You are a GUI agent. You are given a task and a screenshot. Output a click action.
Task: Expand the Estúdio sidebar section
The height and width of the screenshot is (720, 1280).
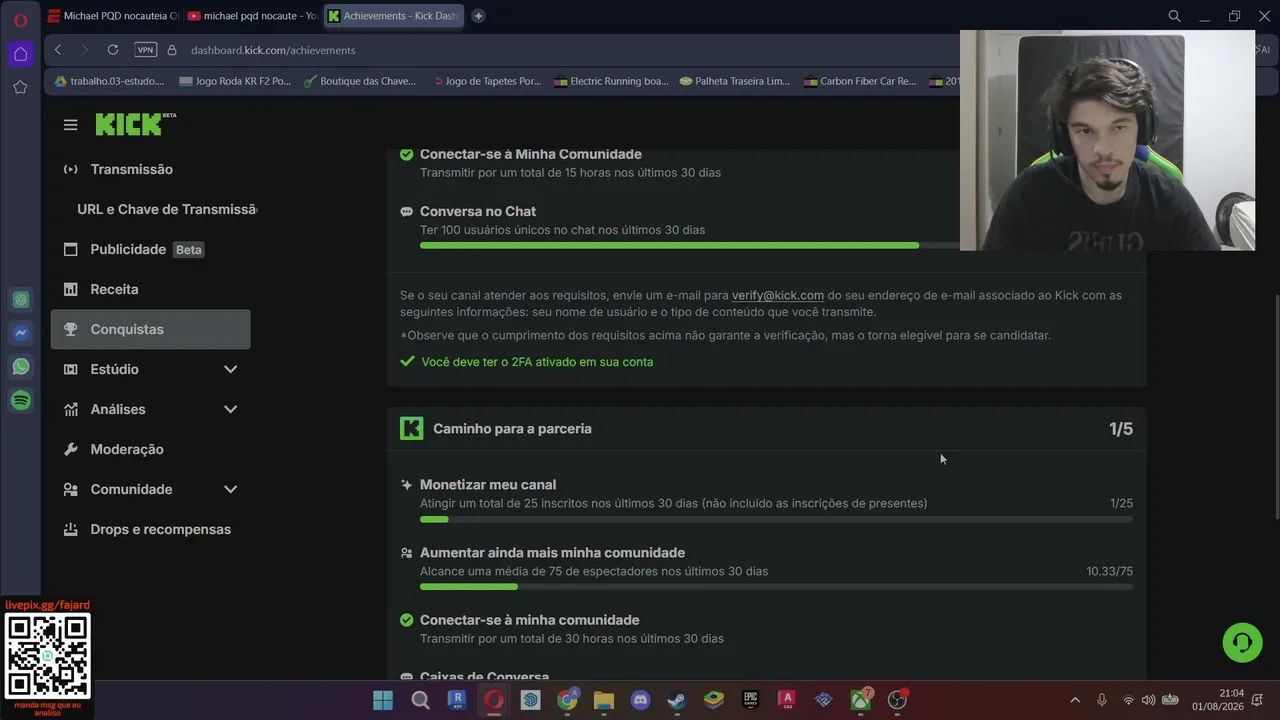pyautogui.click(x=230, y=369)
